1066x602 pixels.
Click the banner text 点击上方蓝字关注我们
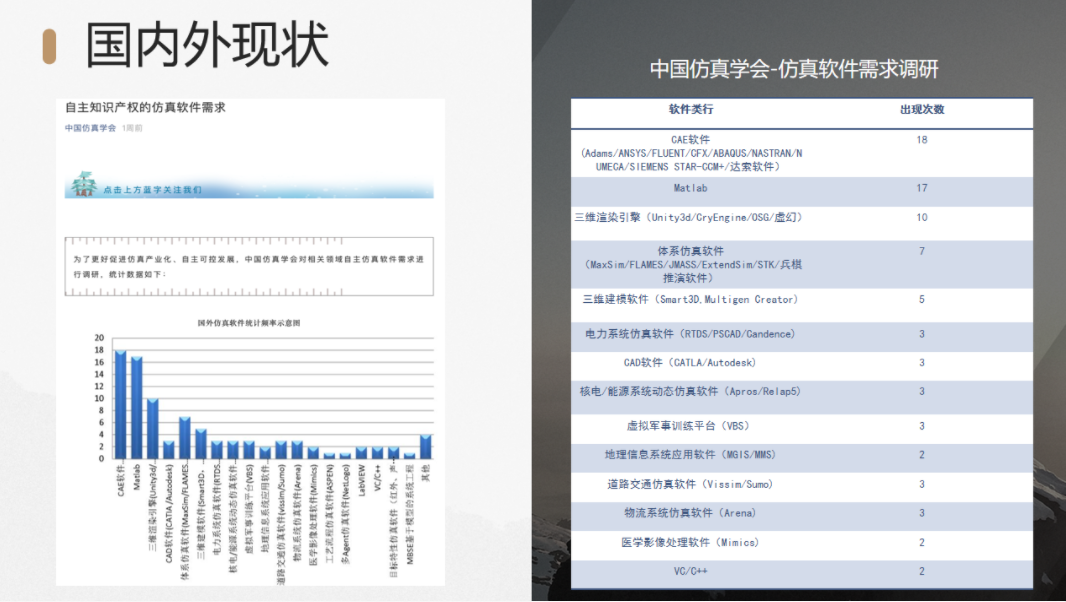(x=152, y=190)
